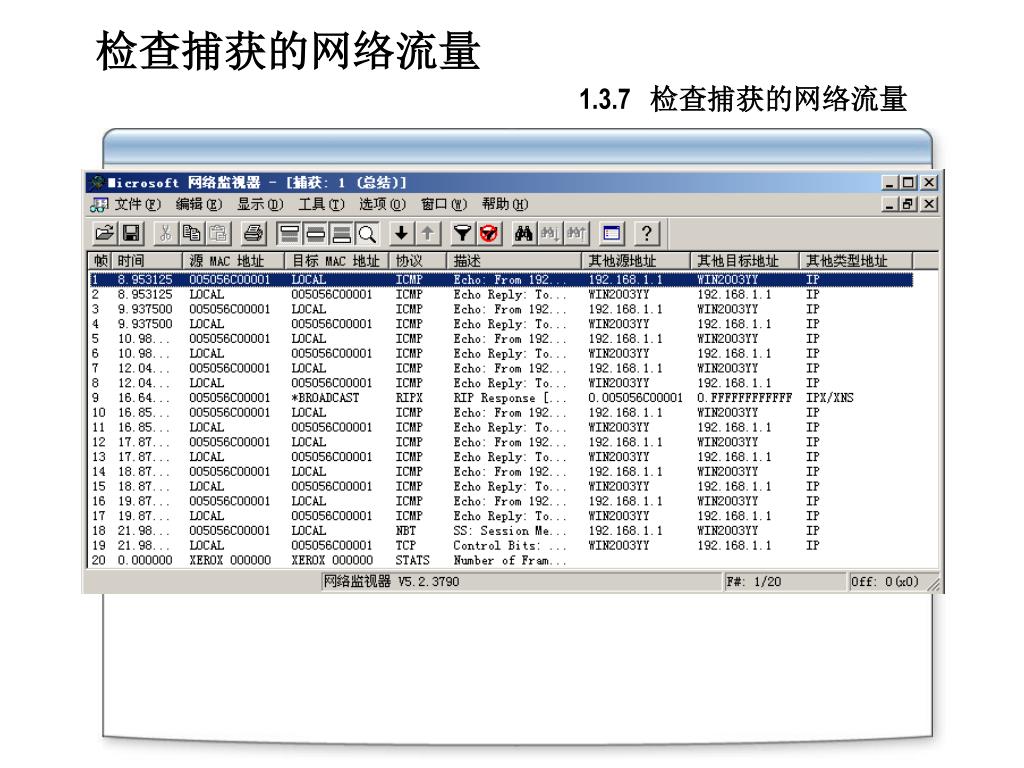Click the 'SS: Session Me...' description

click(510, 531)
